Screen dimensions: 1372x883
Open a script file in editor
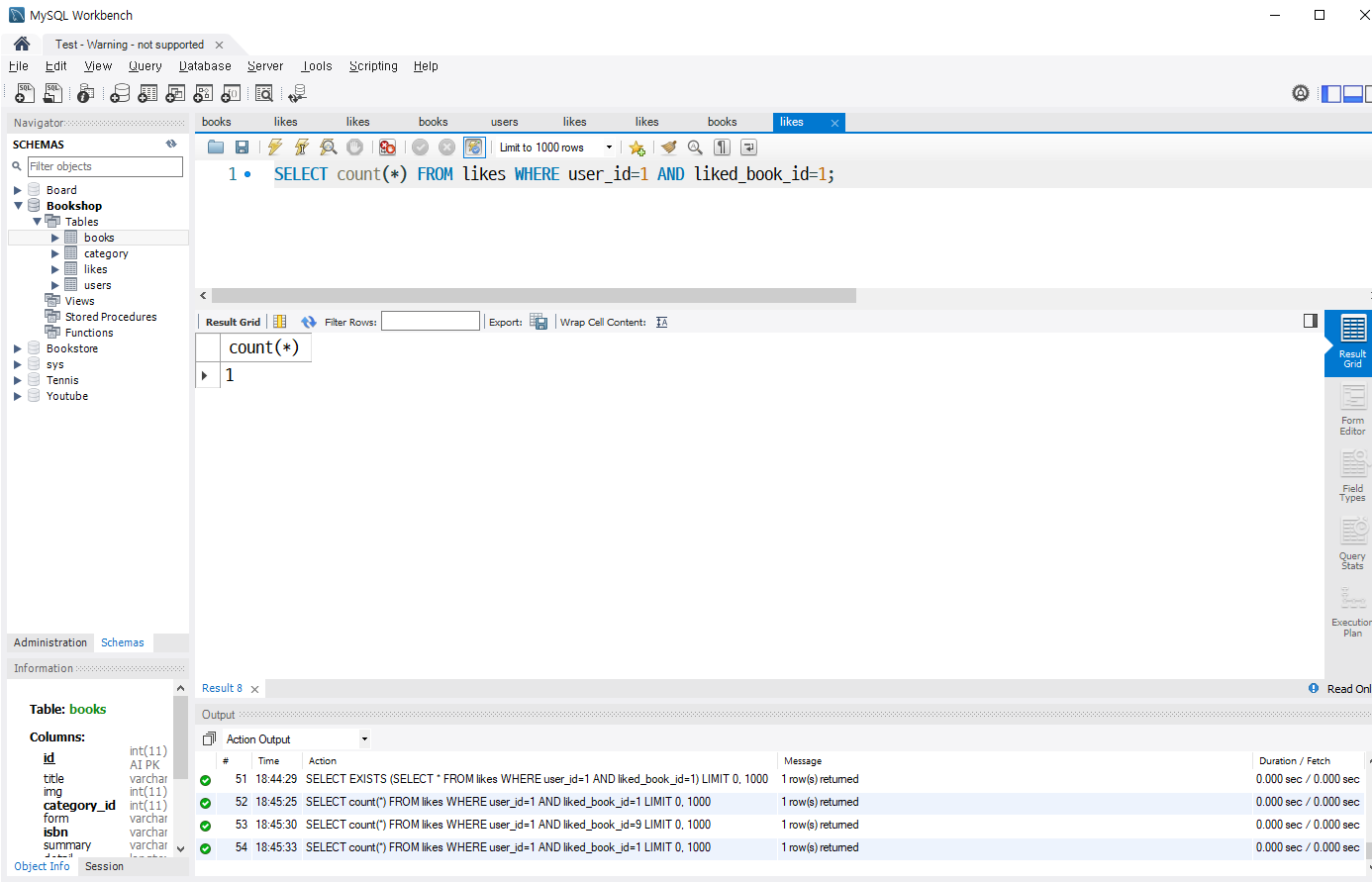tap(216, 147)
